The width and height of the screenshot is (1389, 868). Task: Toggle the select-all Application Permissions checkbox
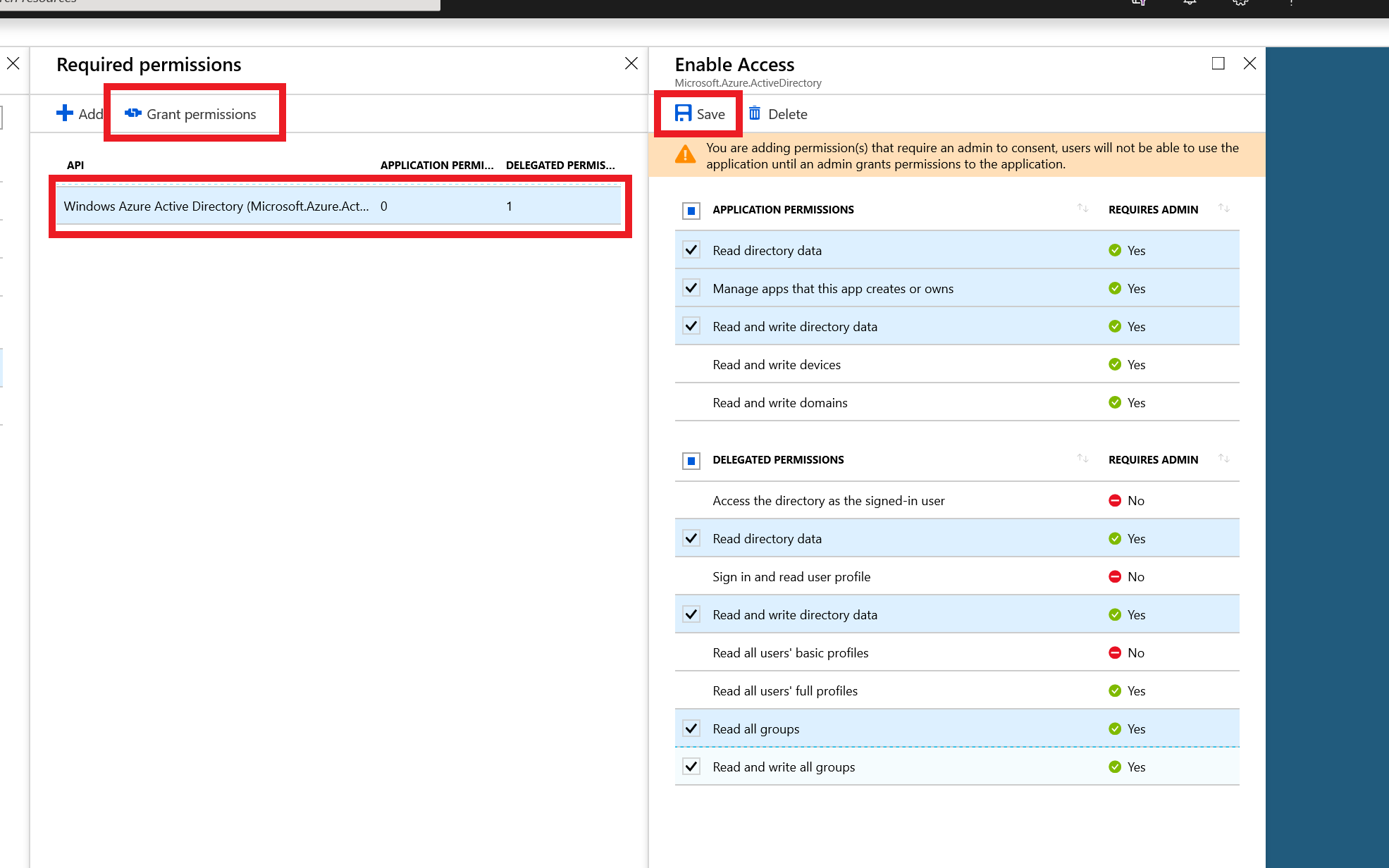(691, 210)
